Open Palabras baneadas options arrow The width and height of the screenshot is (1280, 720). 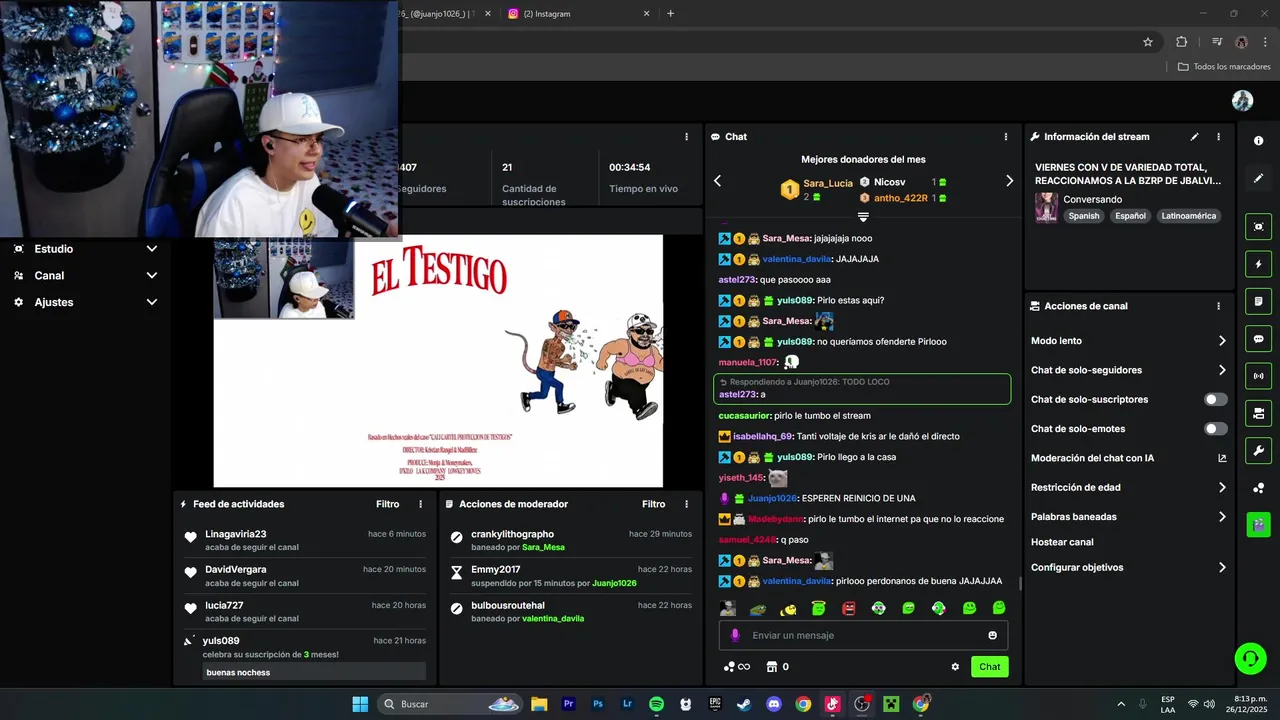(1222, 517)
